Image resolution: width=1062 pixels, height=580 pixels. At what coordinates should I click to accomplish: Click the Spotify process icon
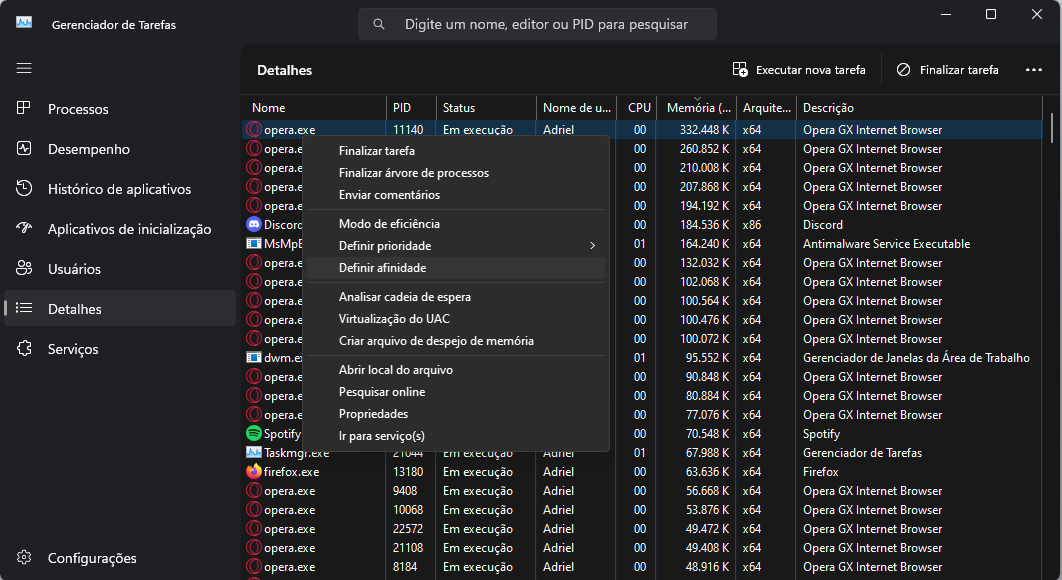click(x=254, y=433)
